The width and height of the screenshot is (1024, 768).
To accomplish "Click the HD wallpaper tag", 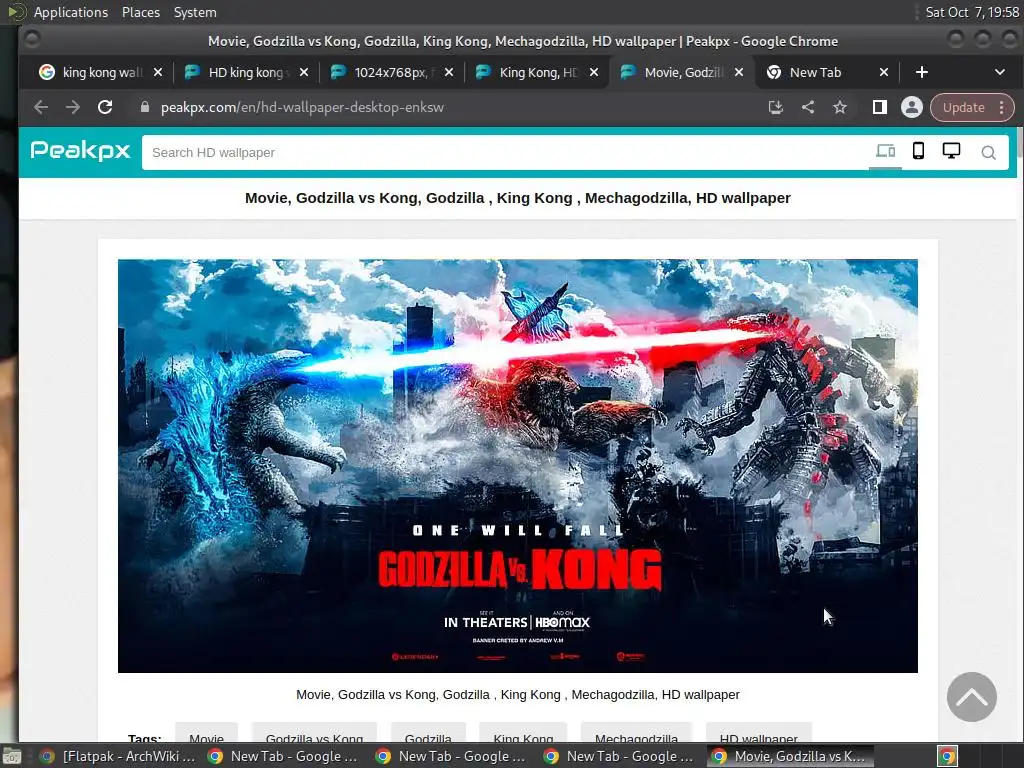I will [x=758, y=733].
